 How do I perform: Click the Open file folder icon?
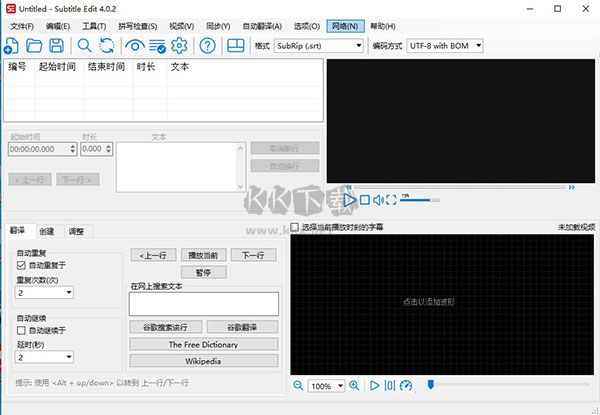(34, 45)
